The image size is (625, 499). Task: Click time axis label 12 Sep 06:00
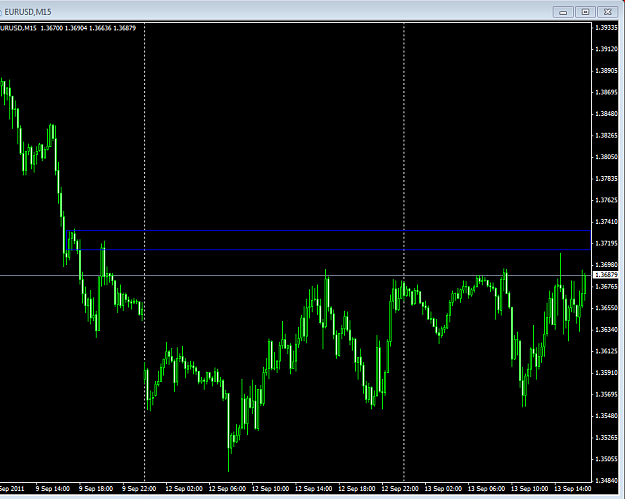tap(227, 488)
